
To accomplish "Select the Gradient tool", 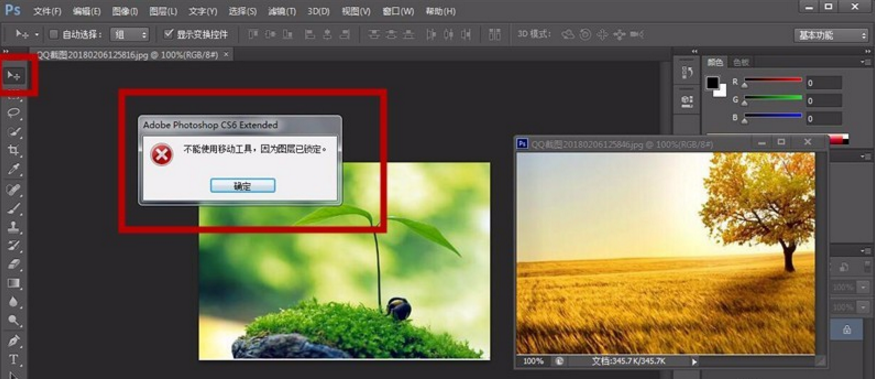I will pos(13,283).
